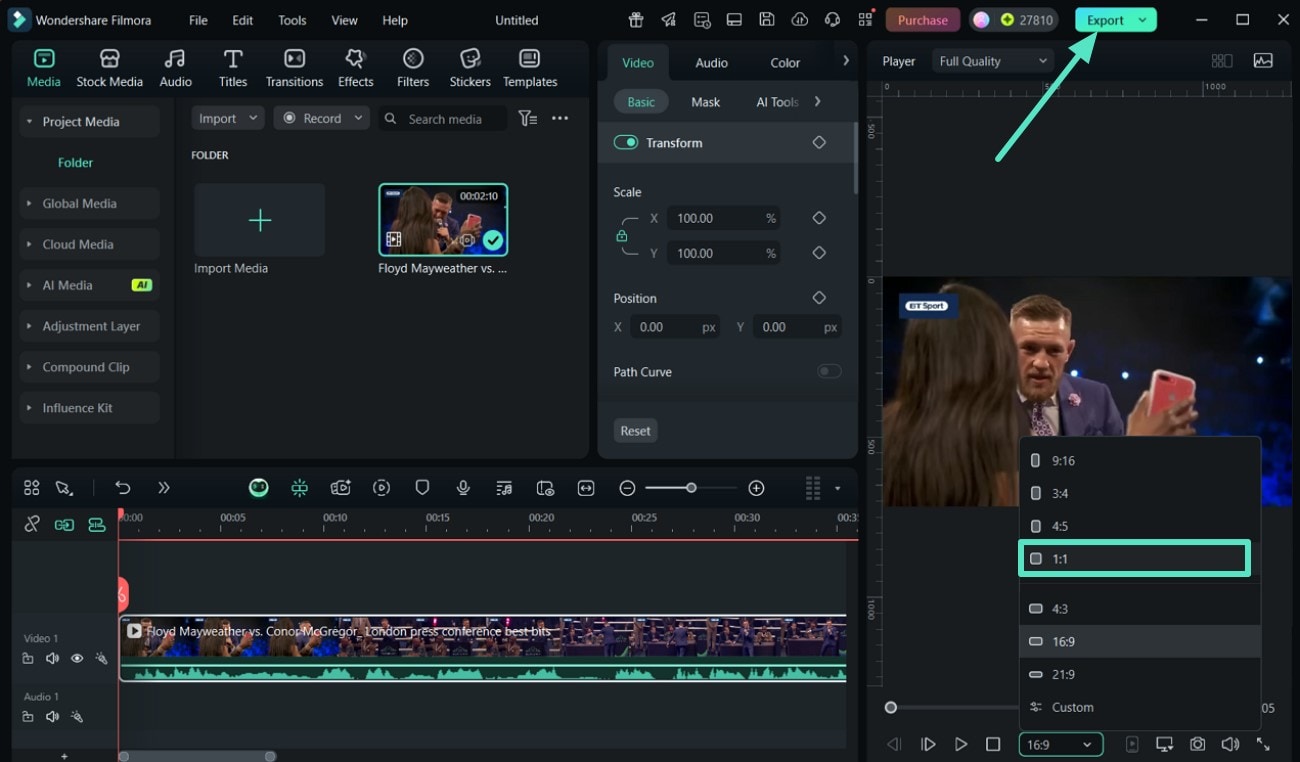Image resolution: width=1300 pixels, height=762 pixels.
Task: Click the Reset button
Action: pos(635,431)
